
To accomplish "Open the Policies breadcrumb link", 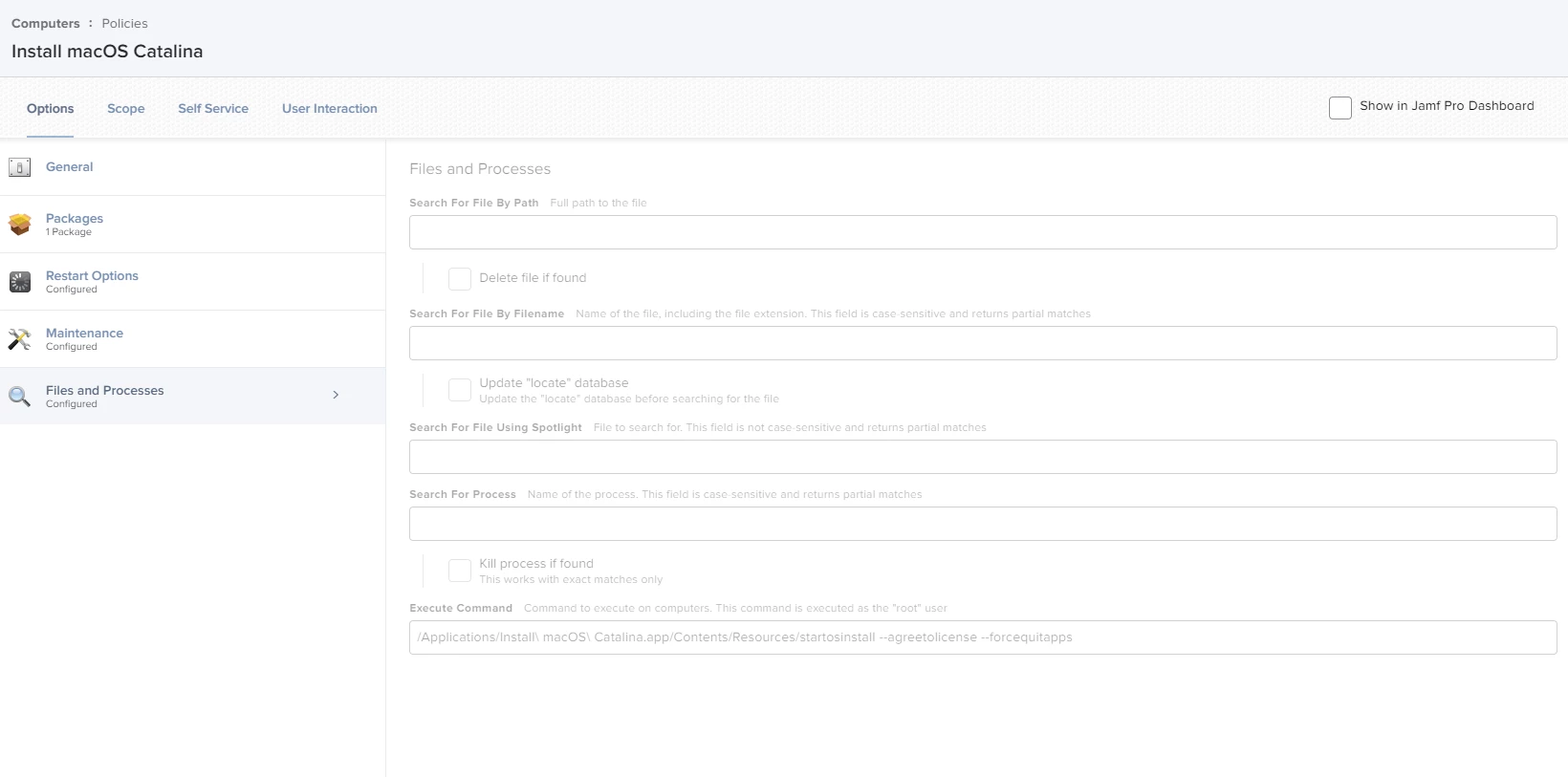I will coord(124,23).
